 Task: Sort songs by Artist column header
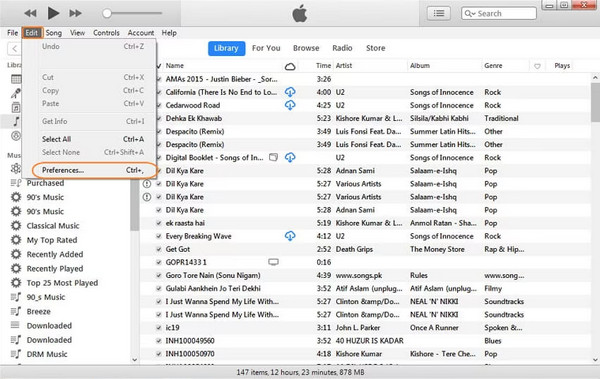pyautogui.click(x=344, y=66)
